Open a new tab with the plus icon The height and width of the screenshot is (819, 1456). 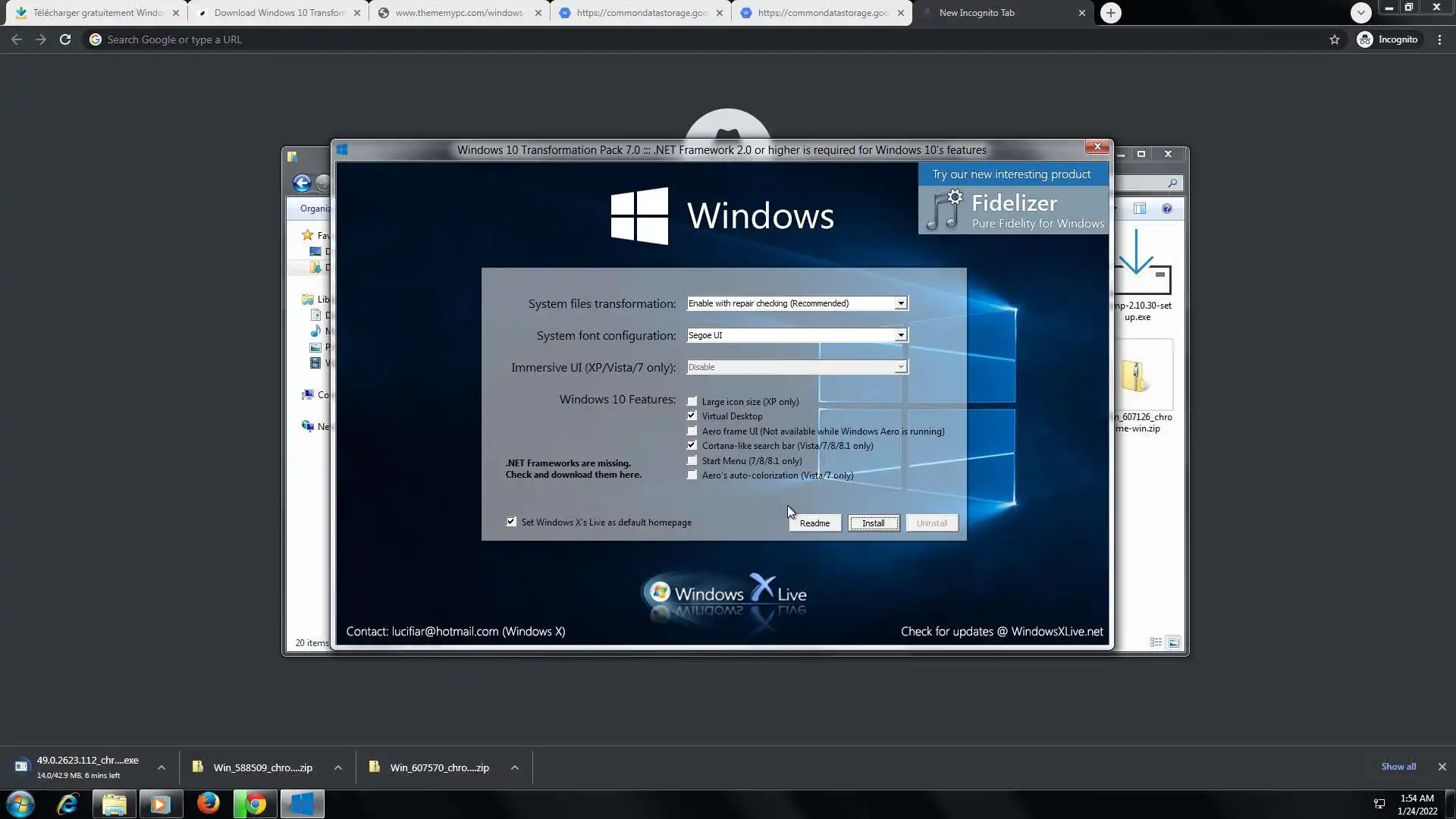pyautogui.click(x=1110, y=13)
